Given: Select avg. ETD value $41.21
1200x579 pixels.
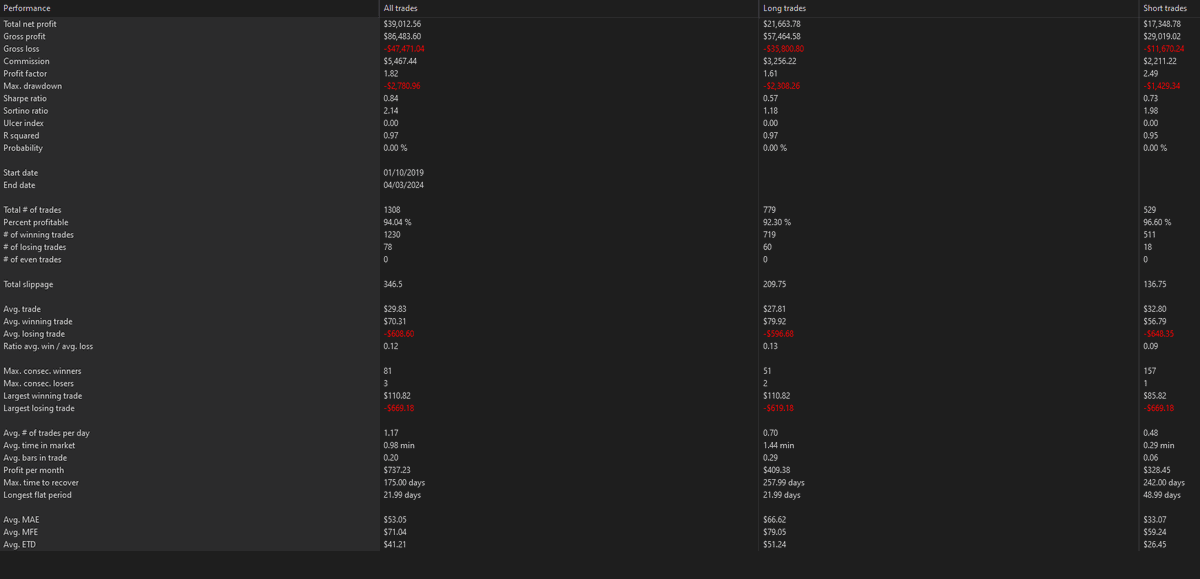Looking at the screenshot, I should click(395, 544).
